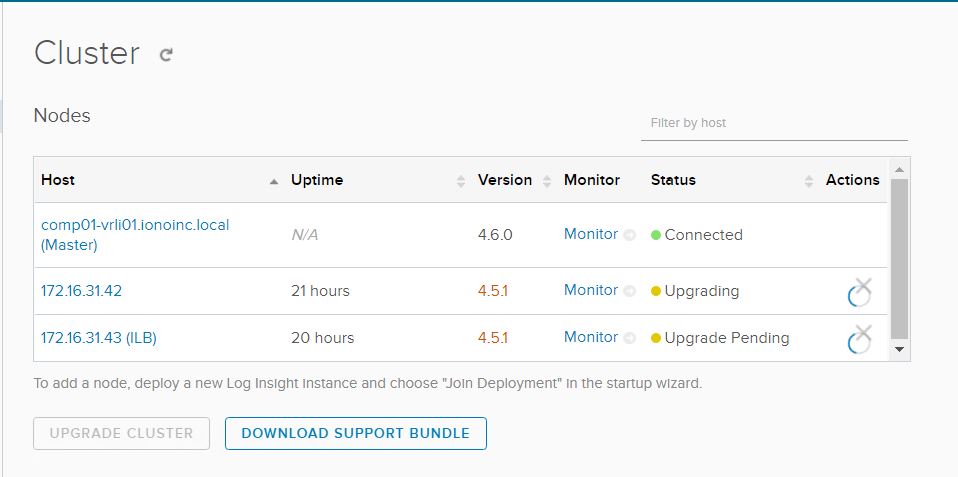Click remove icon for node 172.16.31.43 (ILB)

point(864,333)
